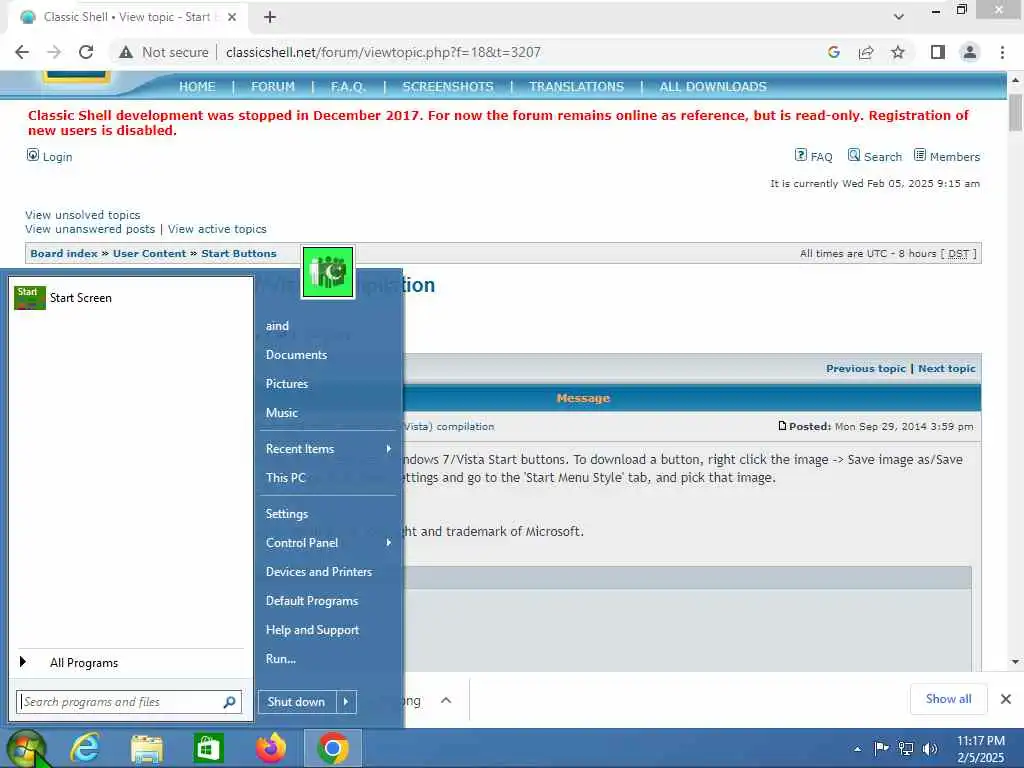Click the share page icon
The width and height of the screenshot is (1024, 768).
pyautogui.click(x=866, y=52)
